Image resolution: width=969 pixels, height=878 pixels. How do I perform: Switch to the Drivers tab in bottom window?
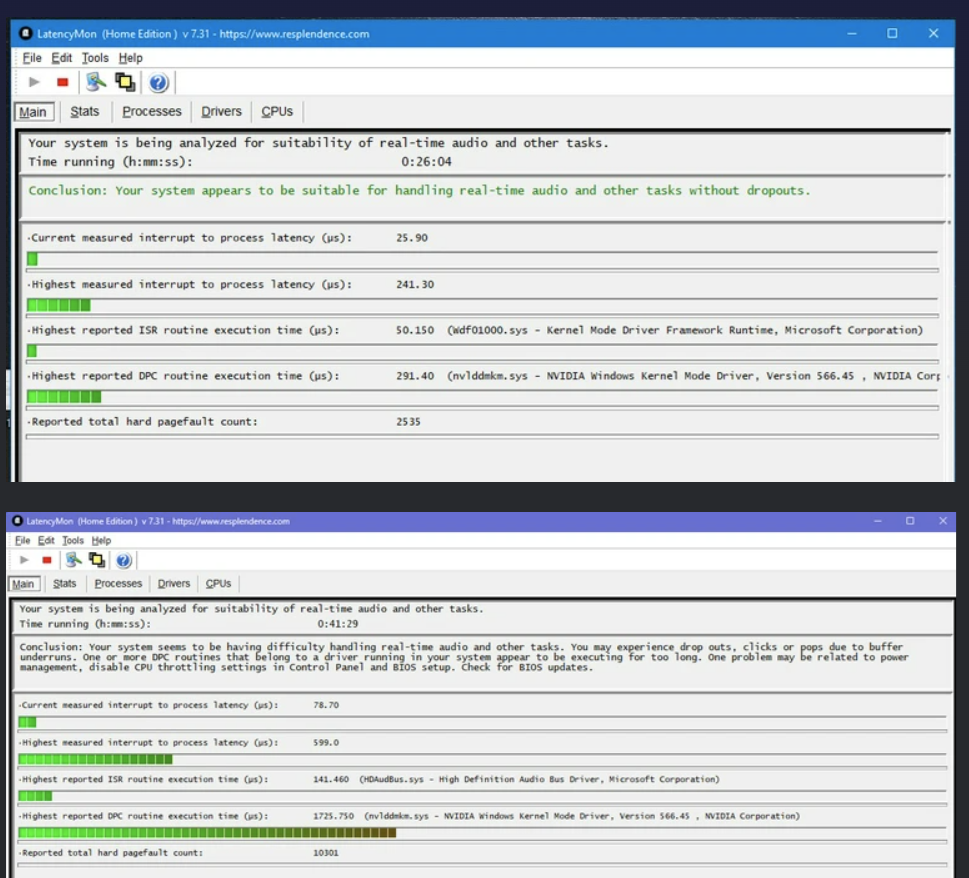click(x=174, y=583)
